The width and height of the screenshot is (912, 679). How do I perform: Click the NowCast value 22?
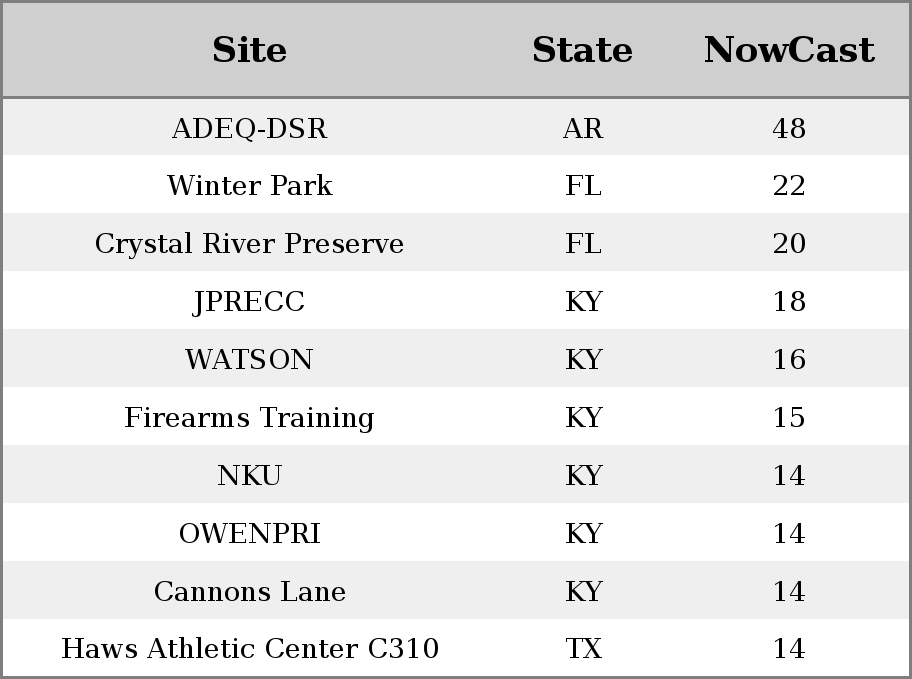[789, 186]
